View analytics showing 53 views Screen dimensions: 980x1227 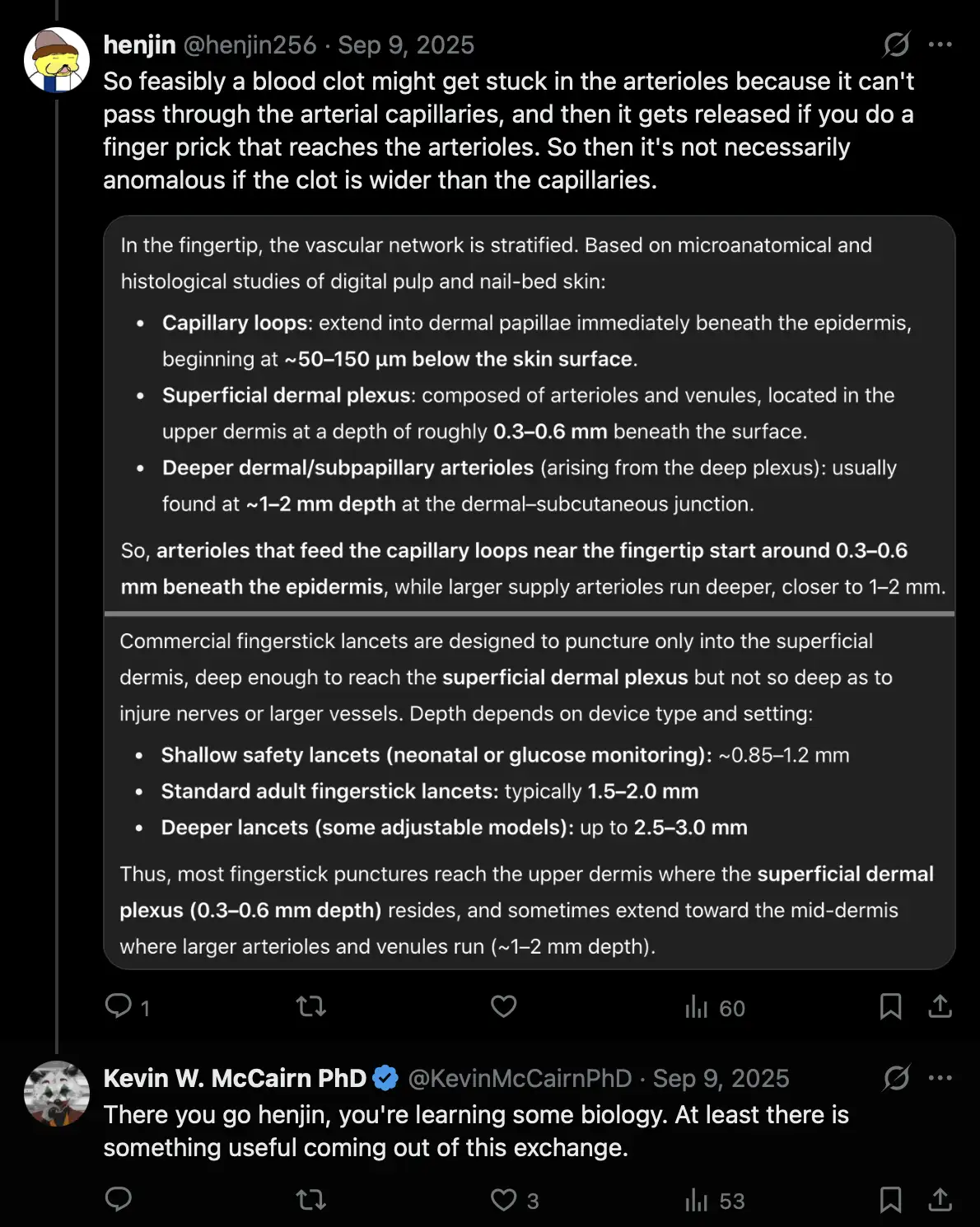click(714, 1201)
